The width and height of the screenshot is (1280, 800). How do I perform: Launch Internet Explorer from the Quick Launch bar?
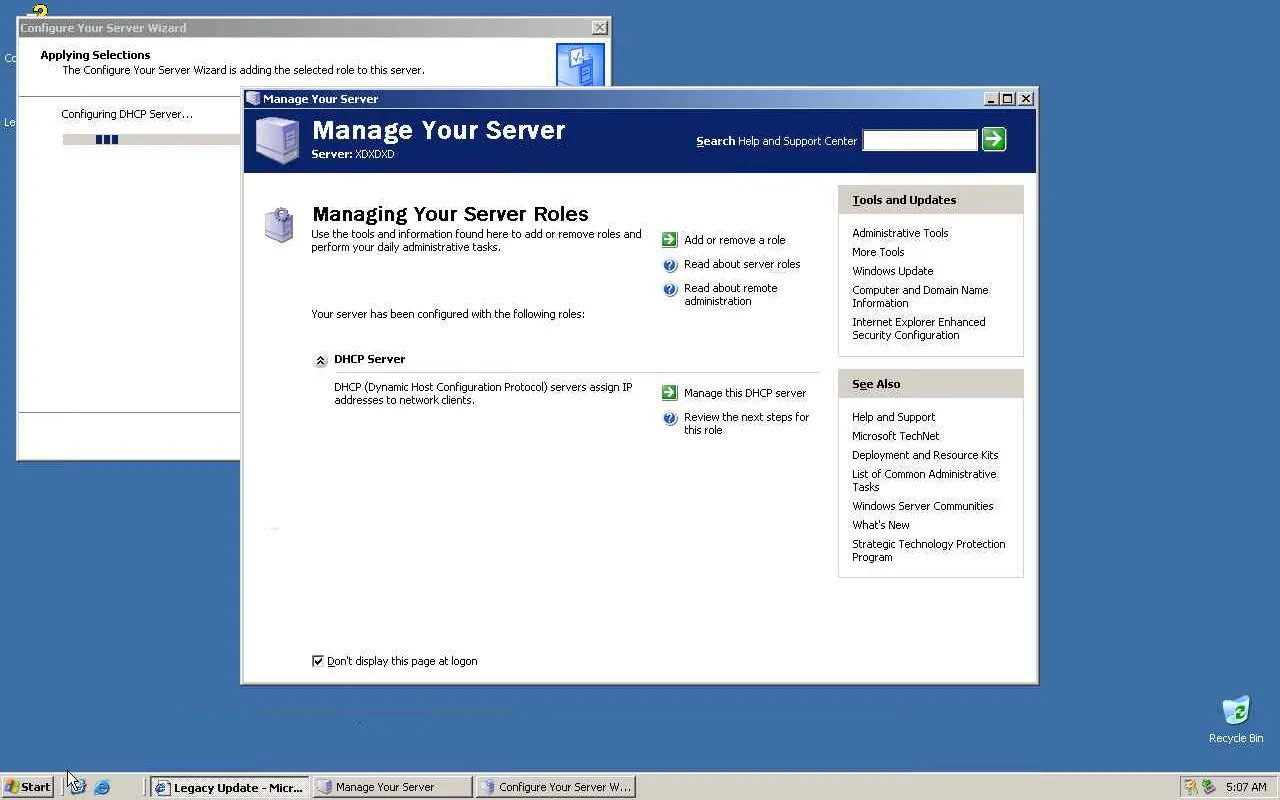click(102, 787)
